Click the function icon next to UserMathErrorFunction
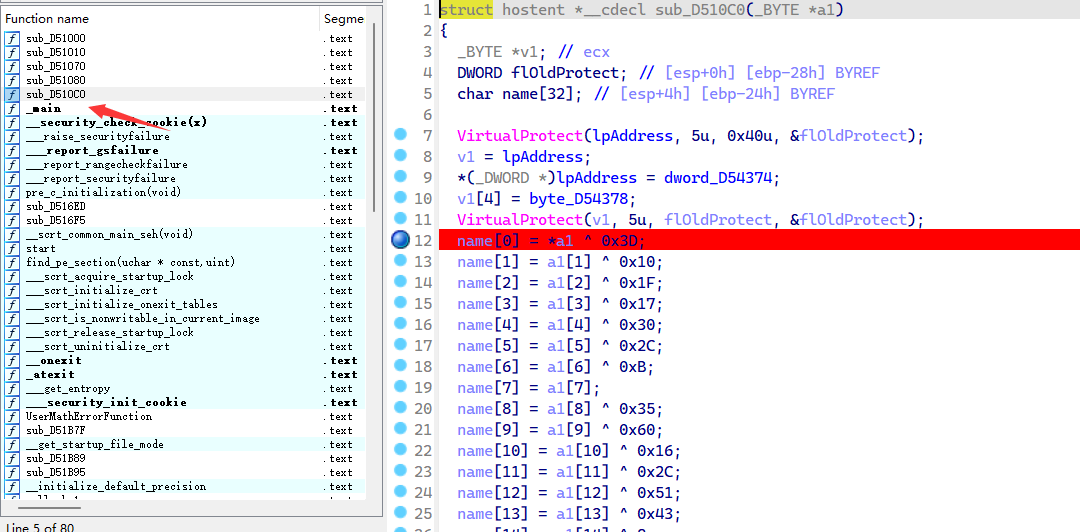Viewport: 1080px width, 532px height. (x=12, y=417)
